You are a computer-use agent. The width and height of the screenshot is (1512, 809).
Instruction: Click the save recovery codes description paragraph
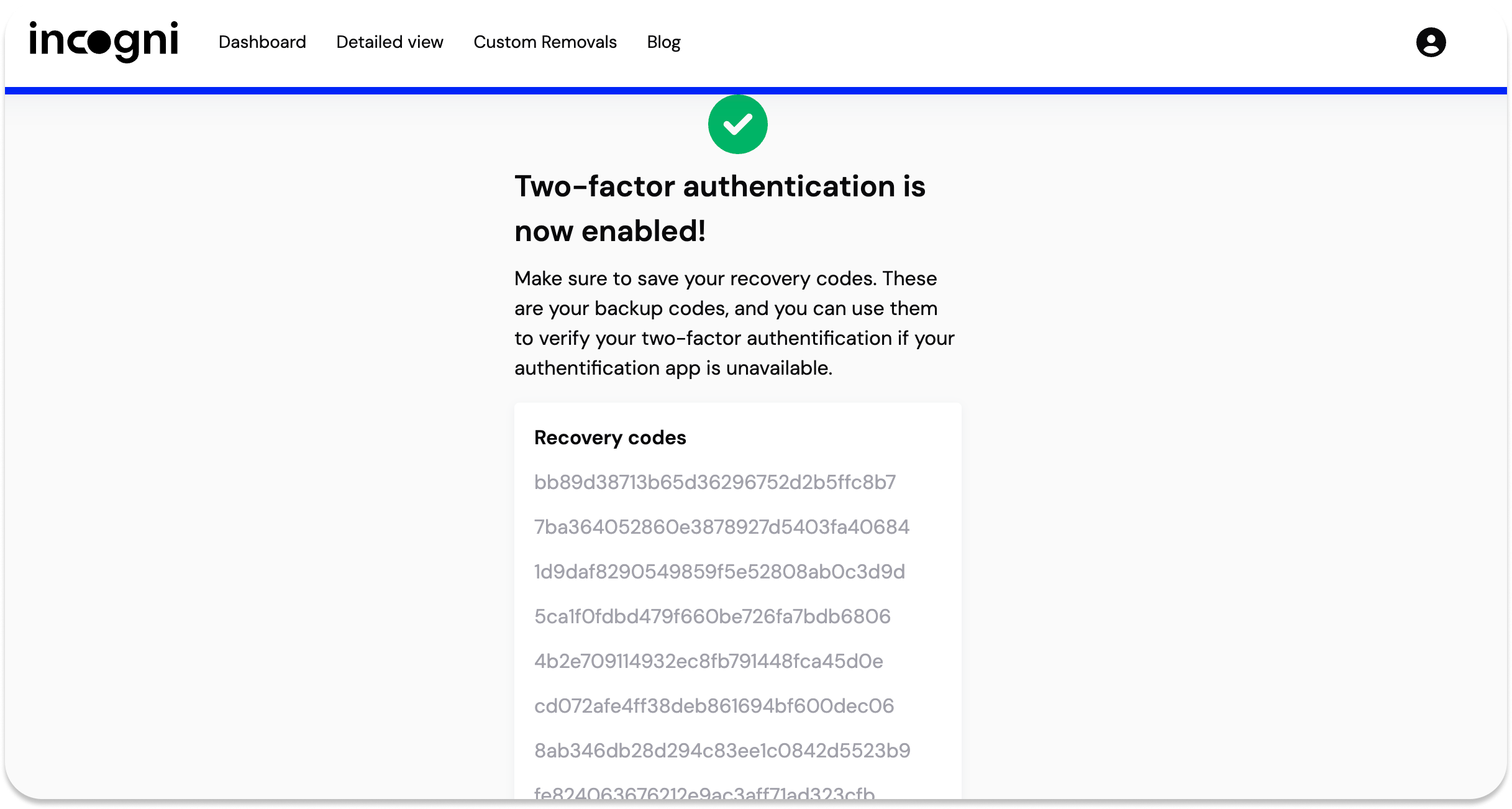point(734,323)
